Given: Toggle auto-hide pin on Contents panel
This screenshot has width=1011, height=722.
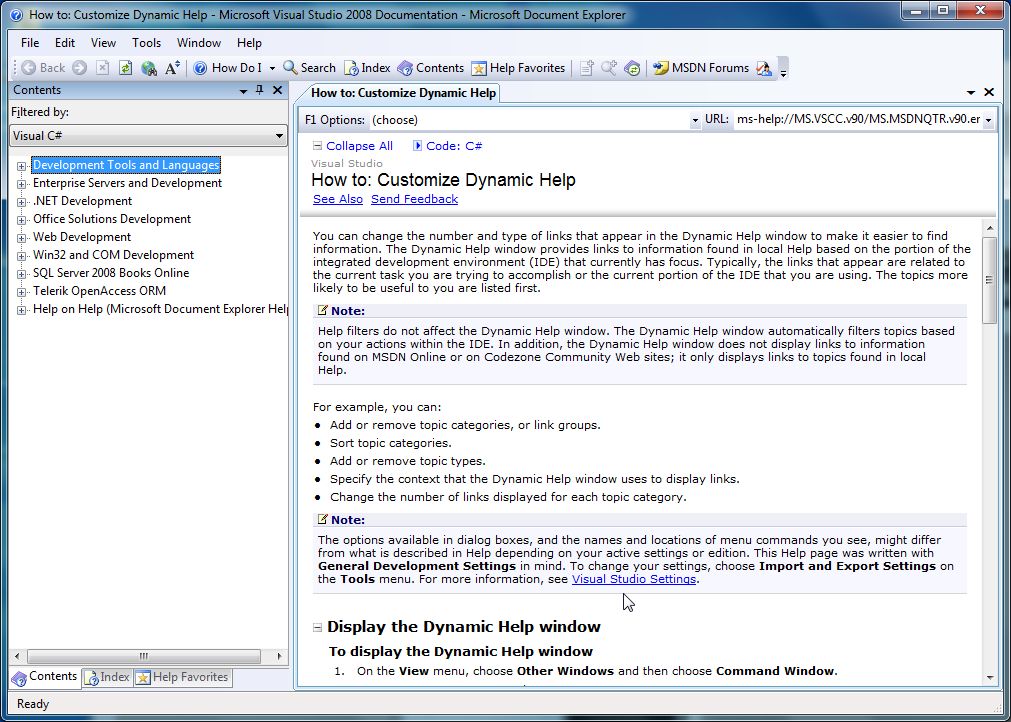Looking at the screenshot, I should (260, 90).
